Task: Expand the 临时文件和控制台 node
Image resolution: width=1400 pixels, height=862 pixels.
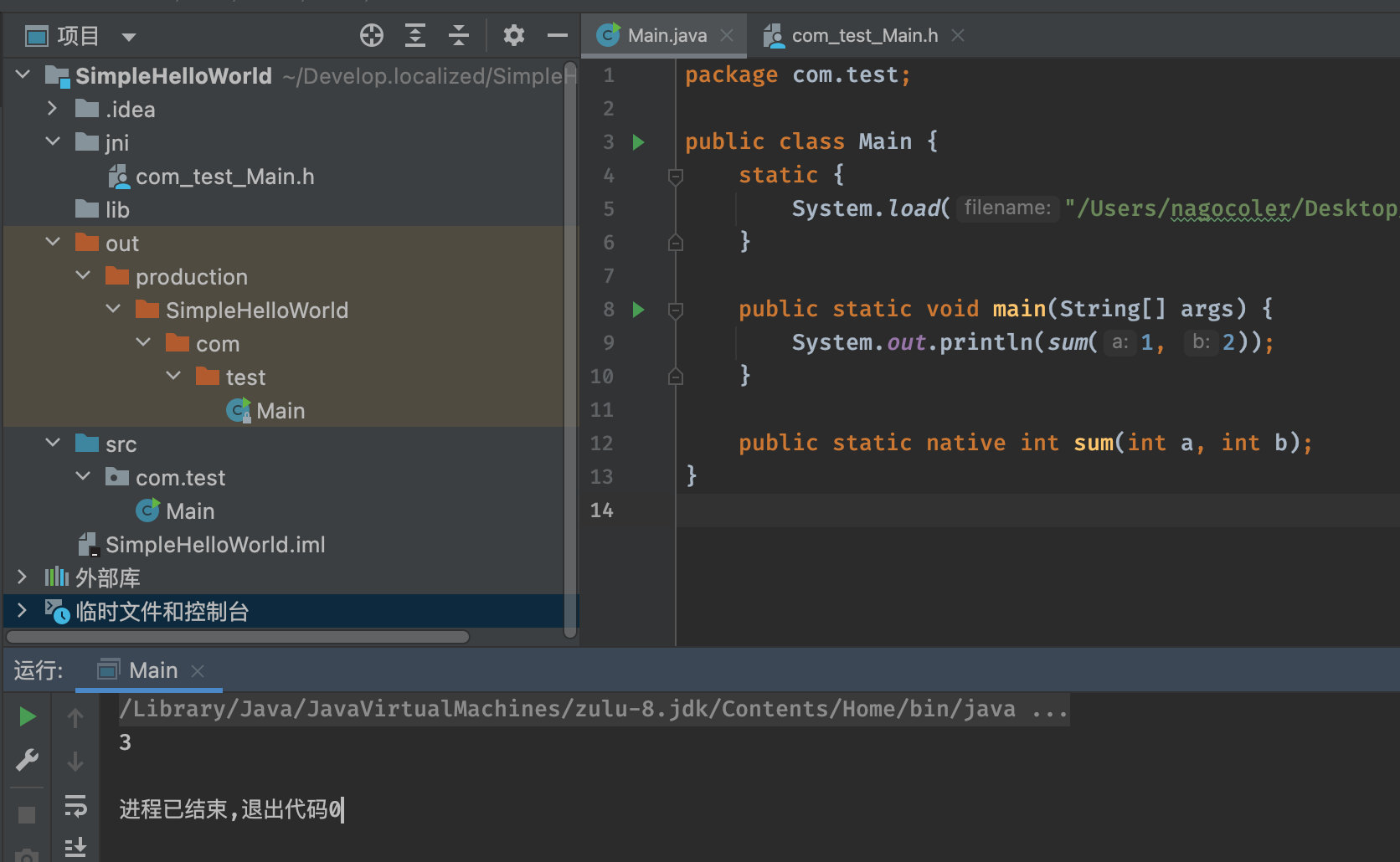Action: pyautogui.click(x=23, y=611)
